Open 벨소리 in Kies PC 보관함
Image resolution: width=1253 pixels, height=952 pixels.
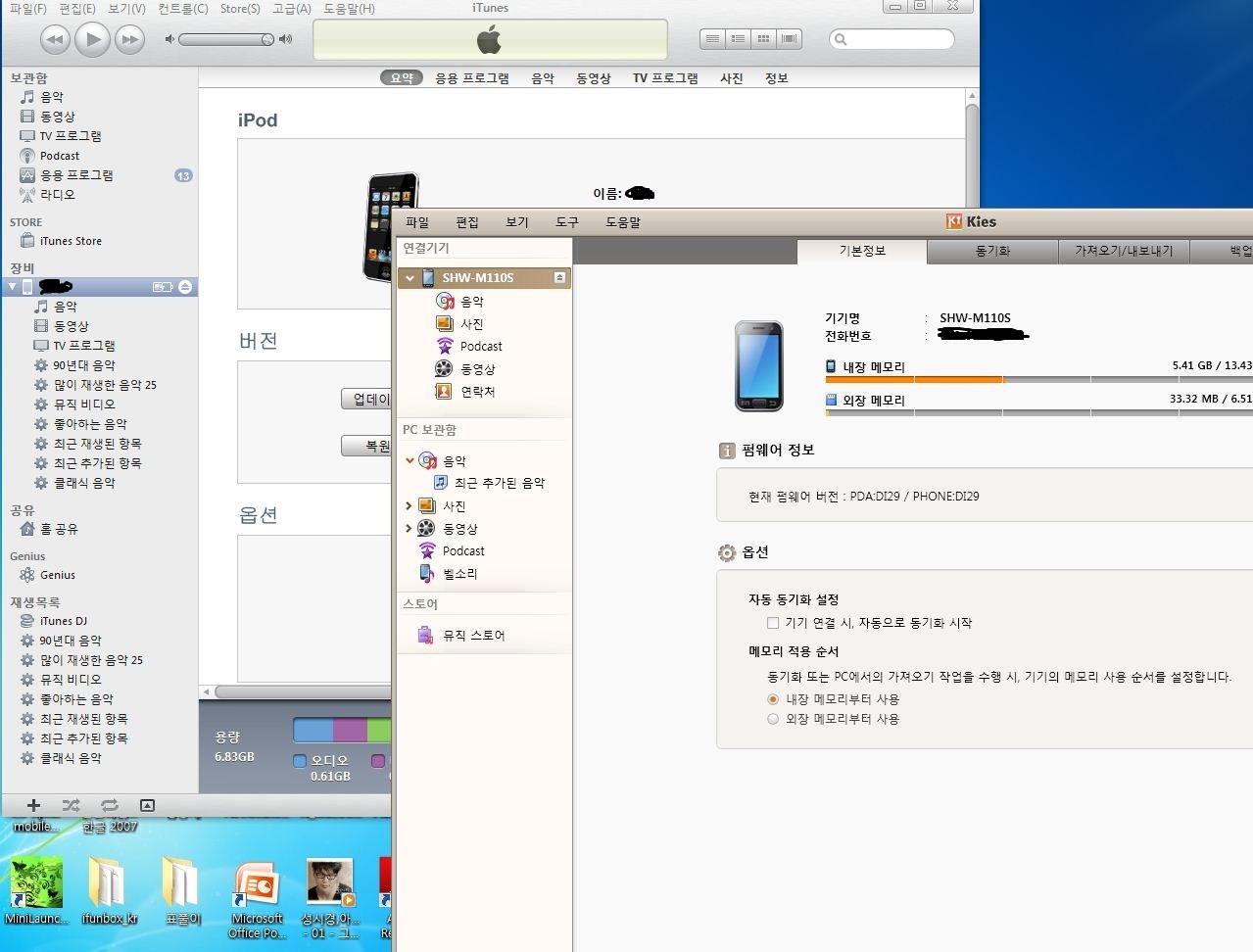point(459,574)
